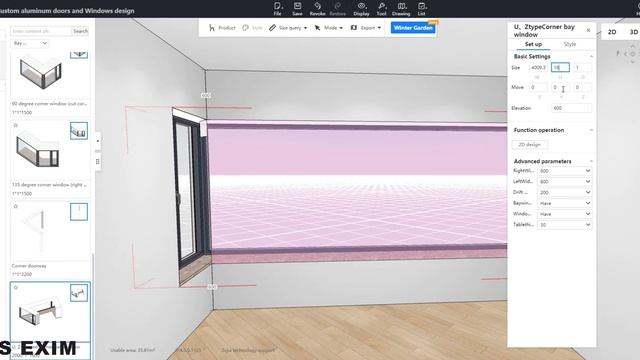The height and width of the screenshot is (360, 640).
Task: Switch to the Set up tab
Action: 533,44
